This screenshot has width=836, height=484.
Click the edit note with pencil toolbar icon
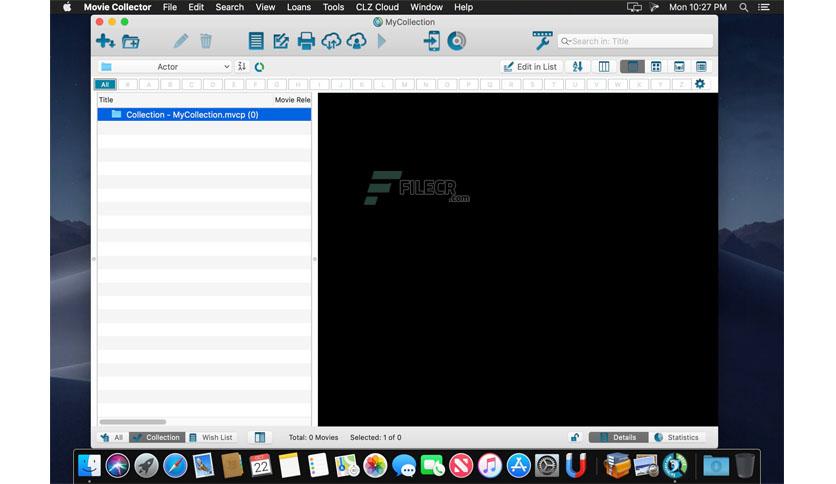[281, 41]
